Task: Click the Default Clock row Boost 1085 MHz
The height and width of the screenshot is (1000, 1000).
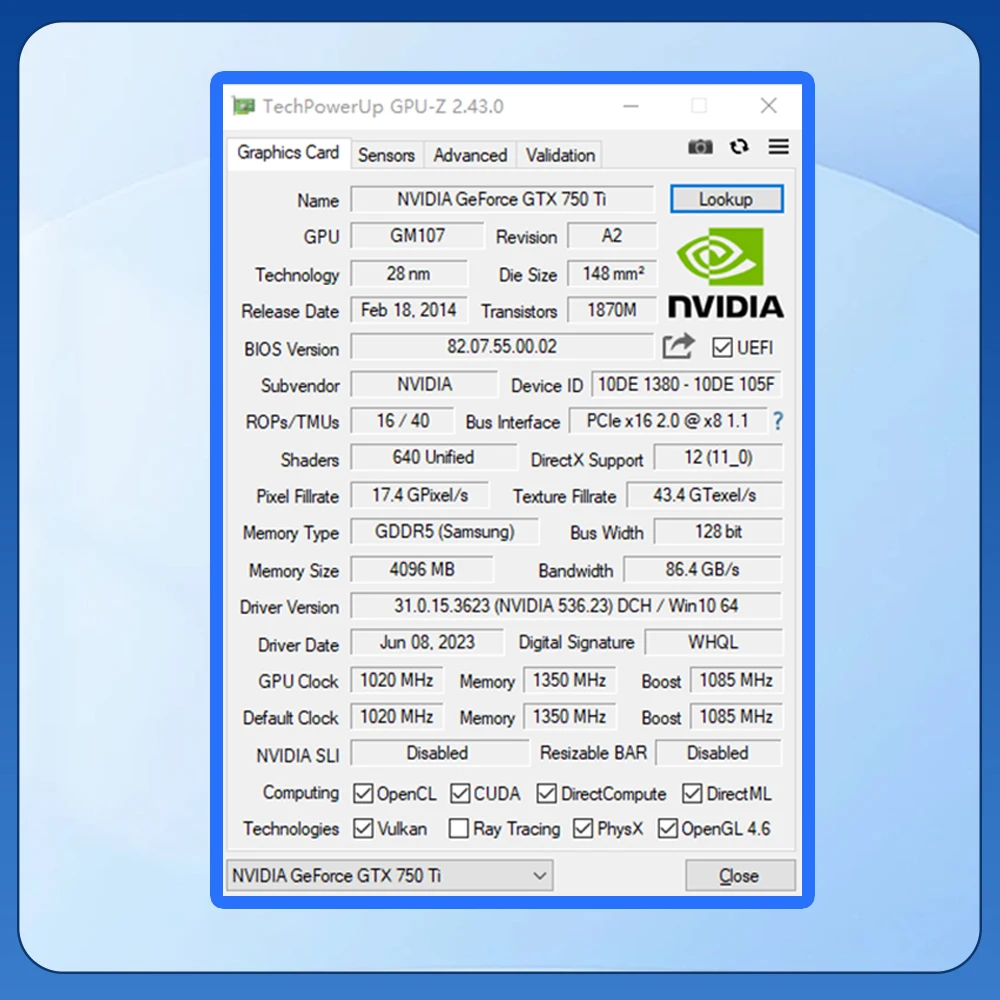Action: [x=737, y=716]
